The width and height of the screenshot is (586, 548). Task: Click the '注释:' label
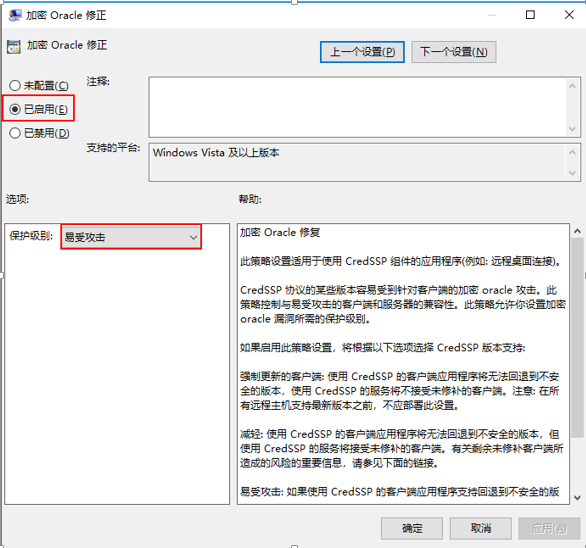(98, 81)
